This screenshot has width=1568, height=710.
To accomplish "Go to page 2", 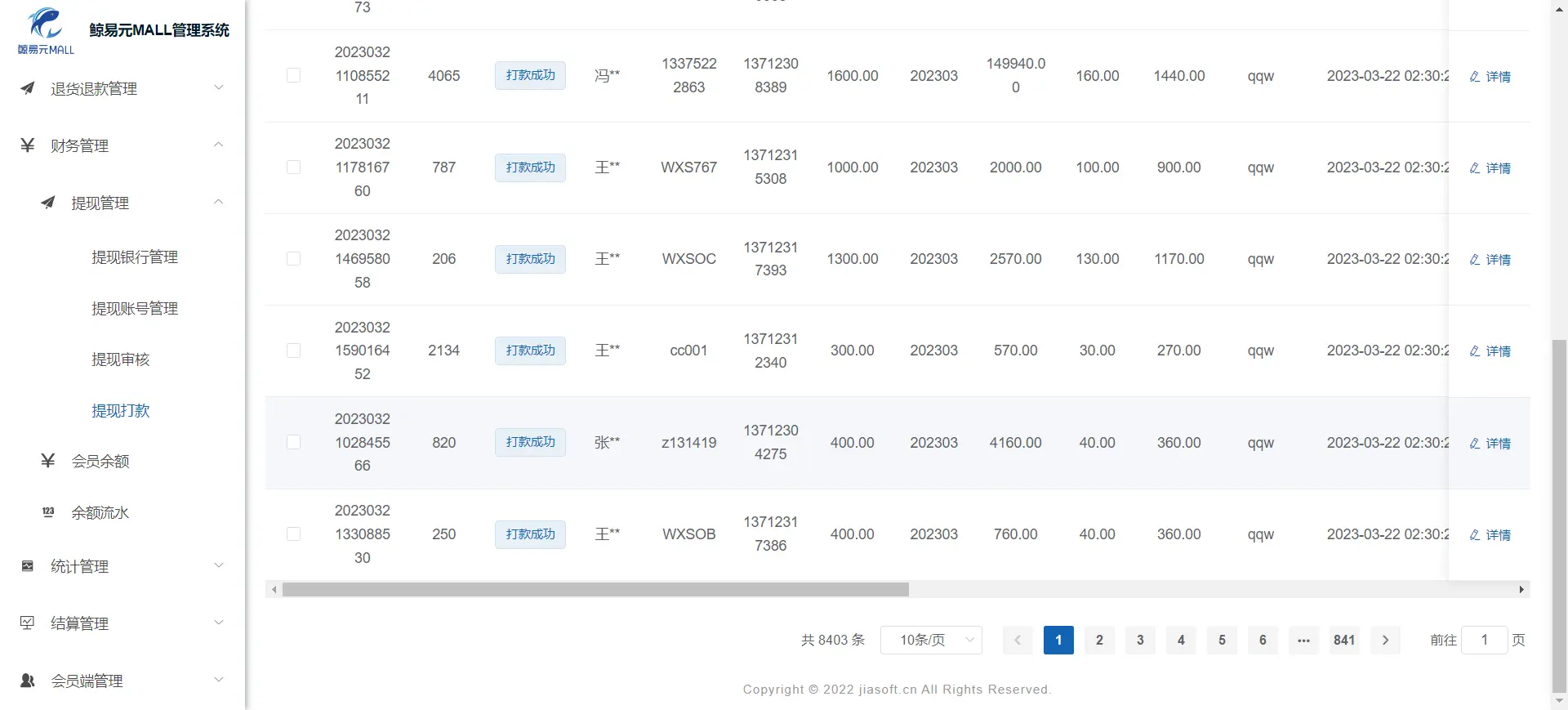I will pos(1099,640).
